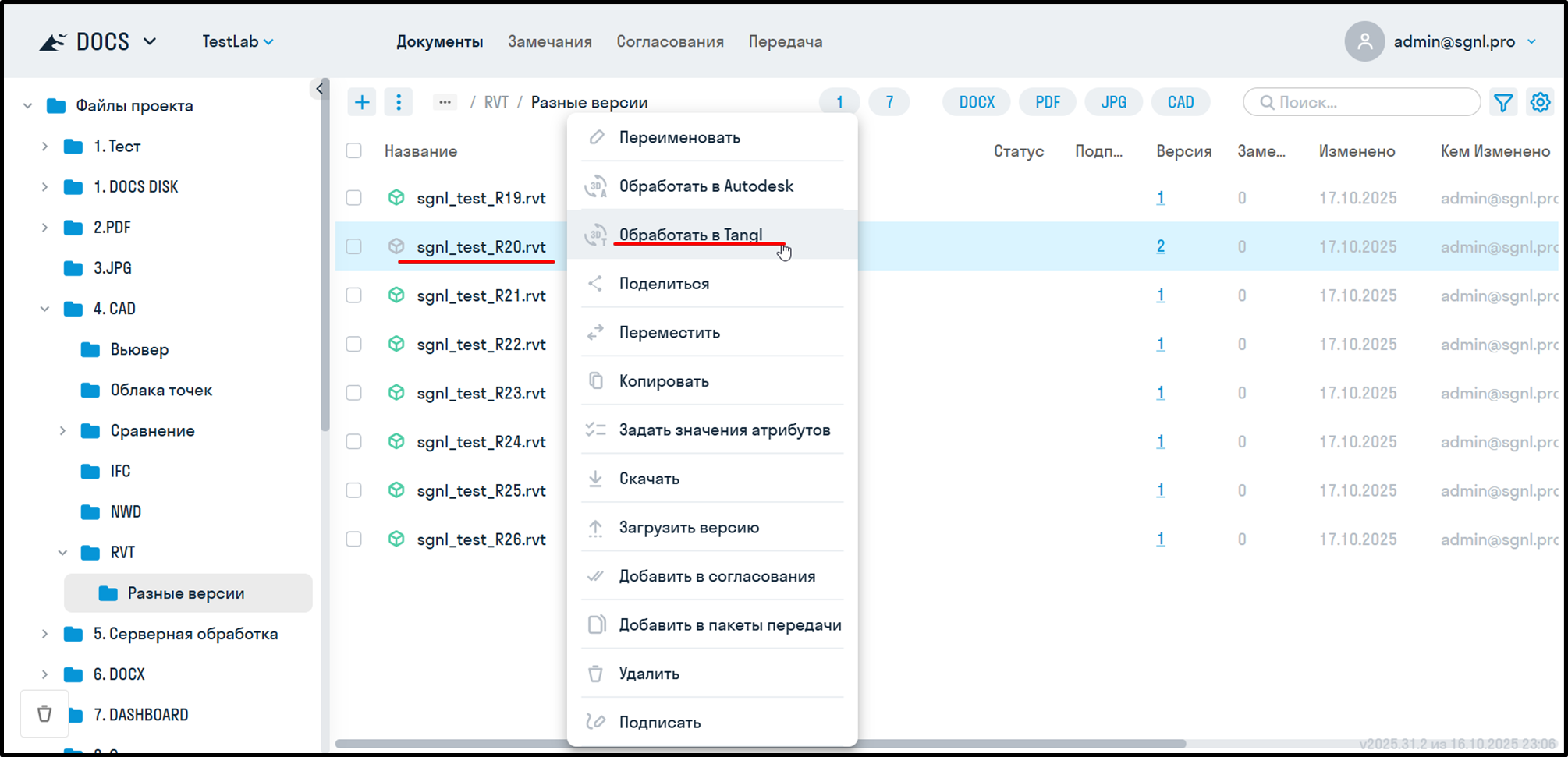Tick the checkbox for sgnl_test_R21.rvt
The image size is (1568, 757).
click(x=354, y=295)
